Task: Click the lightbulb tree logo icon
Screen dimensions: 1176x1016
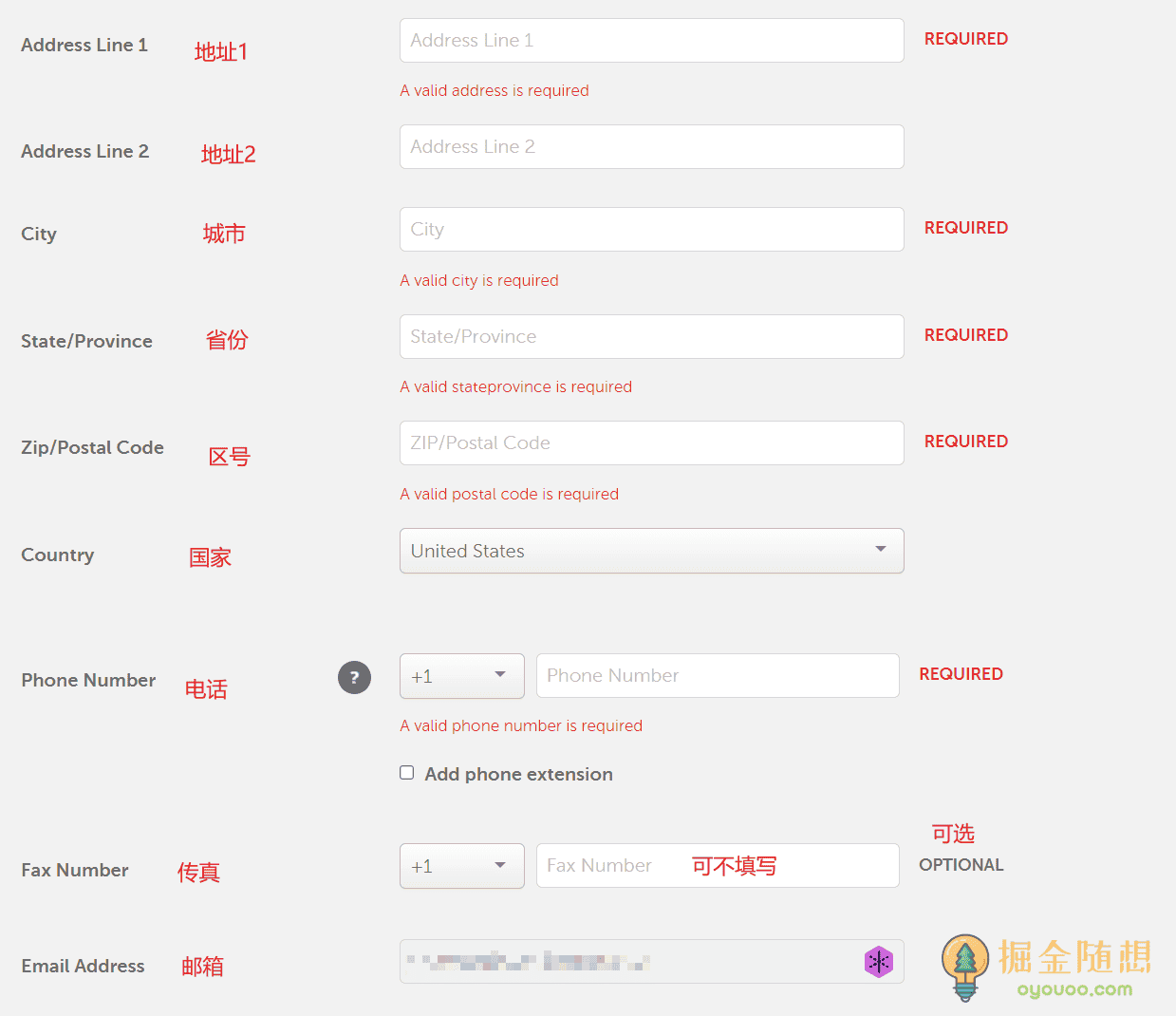Action: [x=965, y=966]
